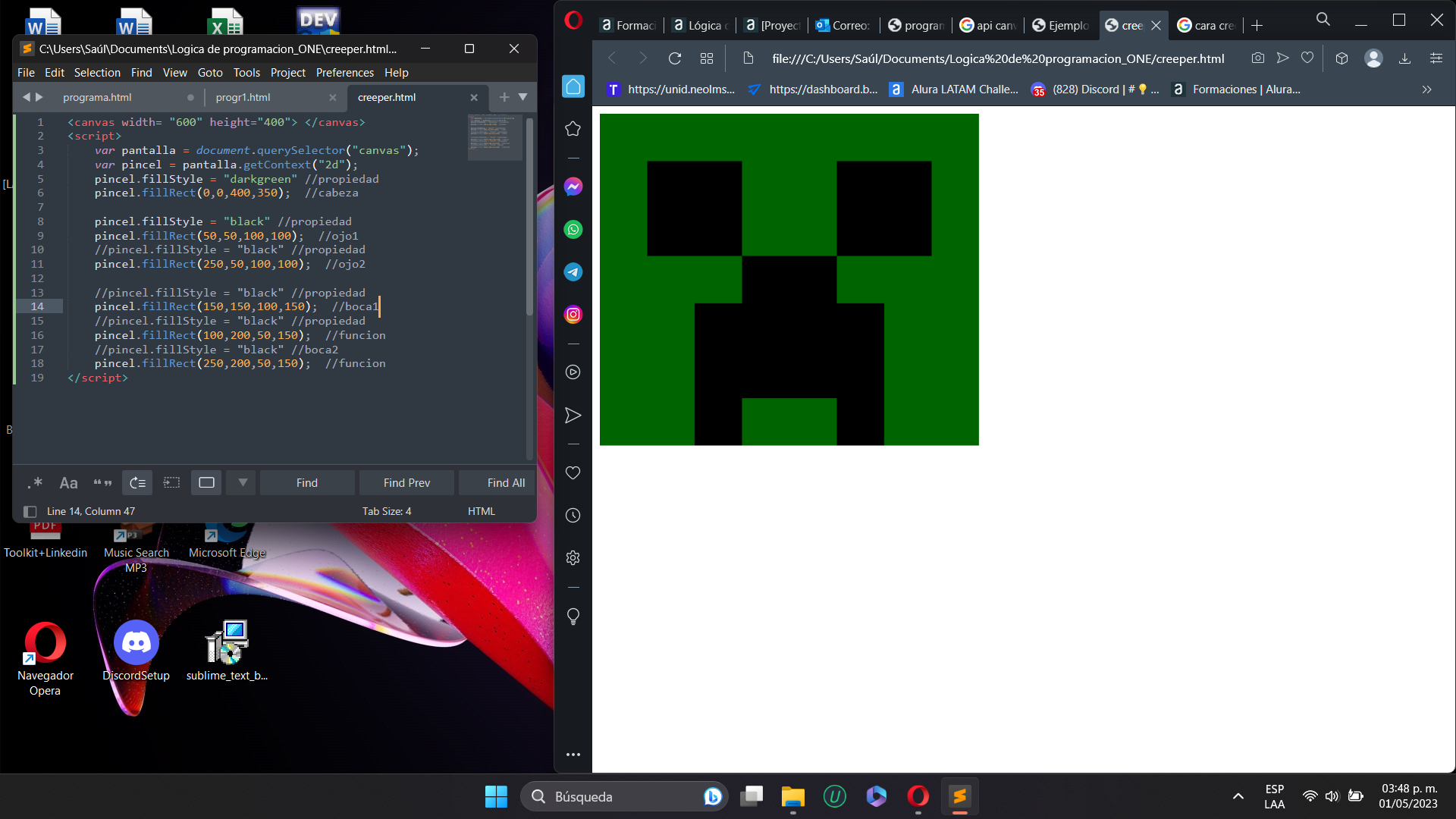Add new Sublime tab with plus

click(x=504, y=97)
